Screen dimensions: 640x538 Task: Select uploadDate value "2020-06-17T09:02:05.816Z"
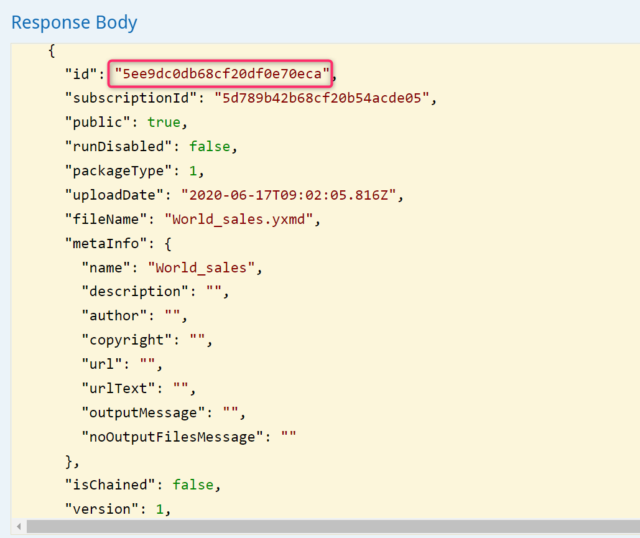click(x=289, y=195)
